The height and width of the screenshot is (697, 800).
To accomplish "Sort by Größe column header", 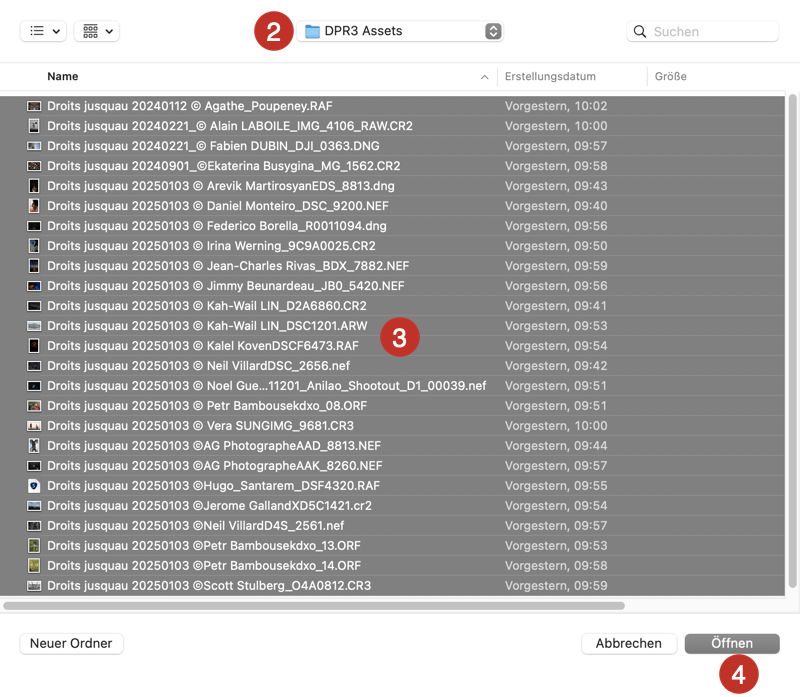I will pos(670,77).
